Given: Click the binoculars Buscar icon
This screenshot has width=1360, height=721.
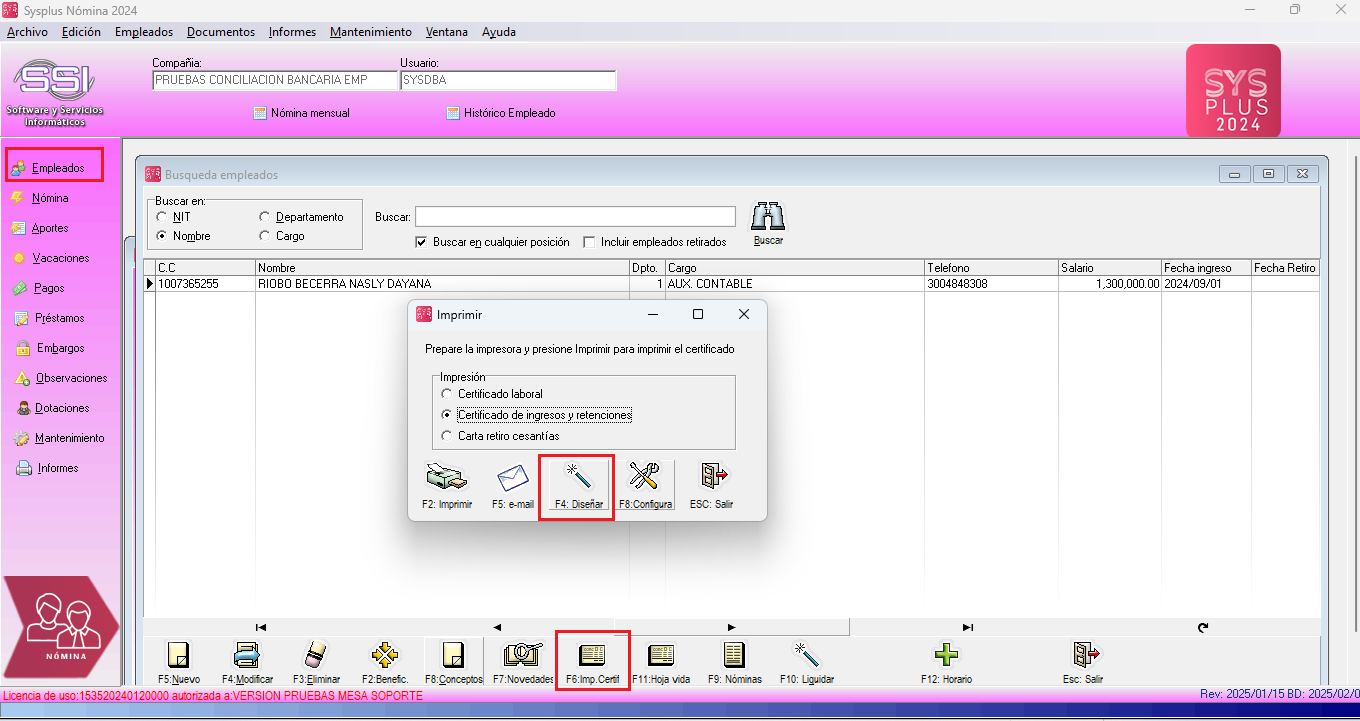Looking at the screenshot, I should coord(768,224).
